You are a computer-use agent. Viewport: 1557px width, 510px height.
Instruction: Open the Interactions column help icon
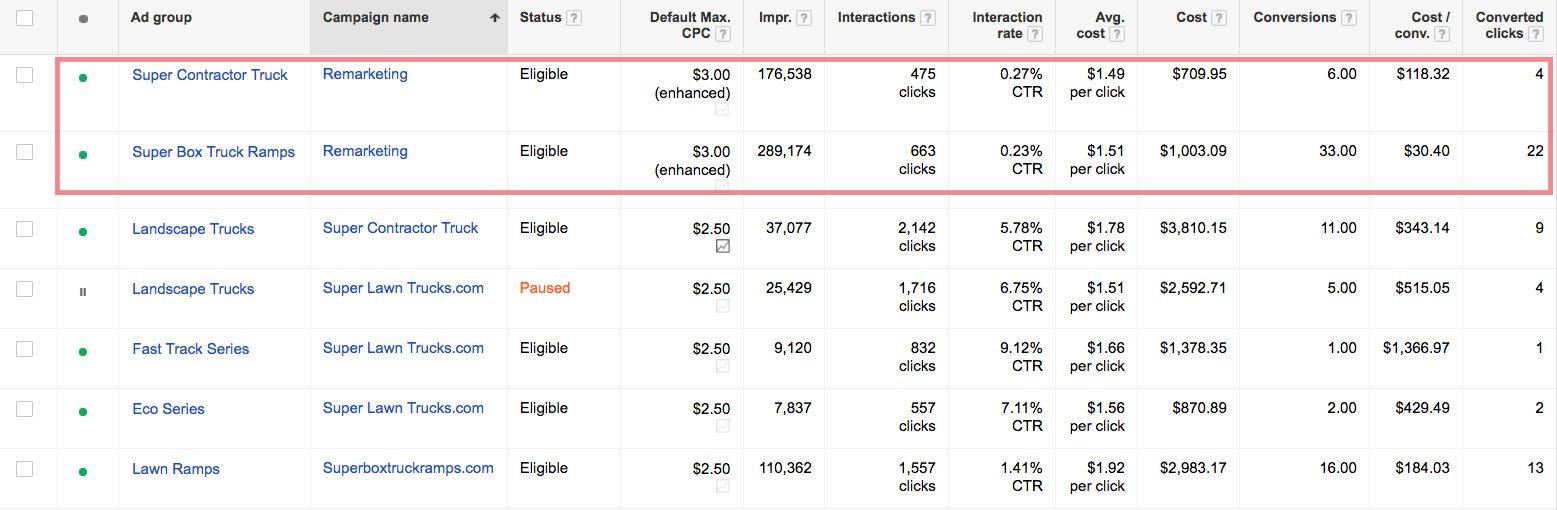point(928,18)
